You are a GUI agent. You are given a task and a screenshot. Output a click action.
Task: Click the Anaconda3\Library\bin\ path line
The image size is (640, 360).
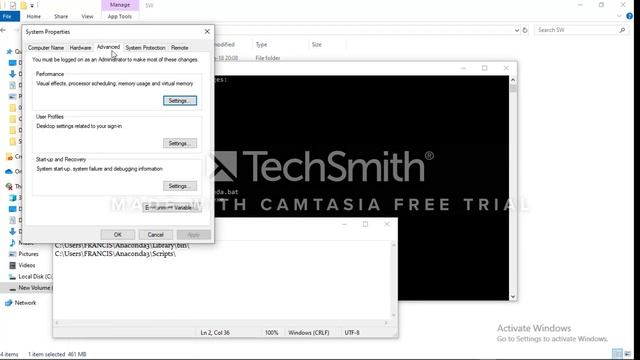click(x=122, y=245)
